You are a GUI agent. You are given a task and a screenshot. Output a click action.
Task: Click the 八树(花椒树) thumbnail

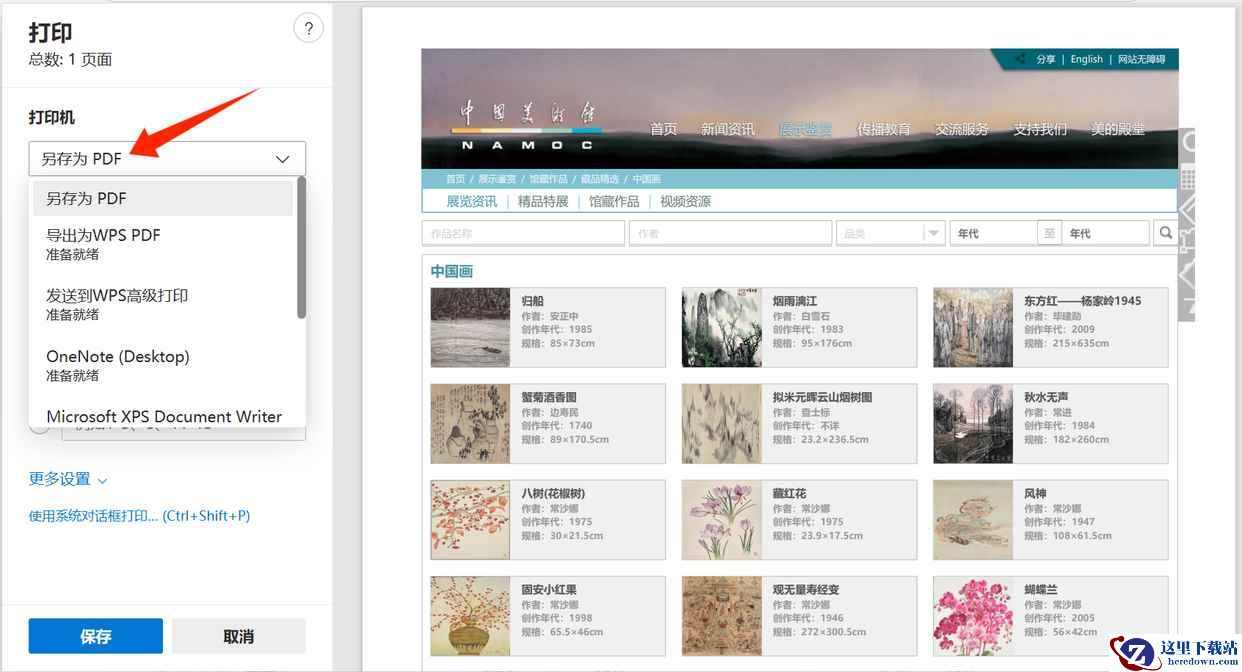click(x=470, y=520)
